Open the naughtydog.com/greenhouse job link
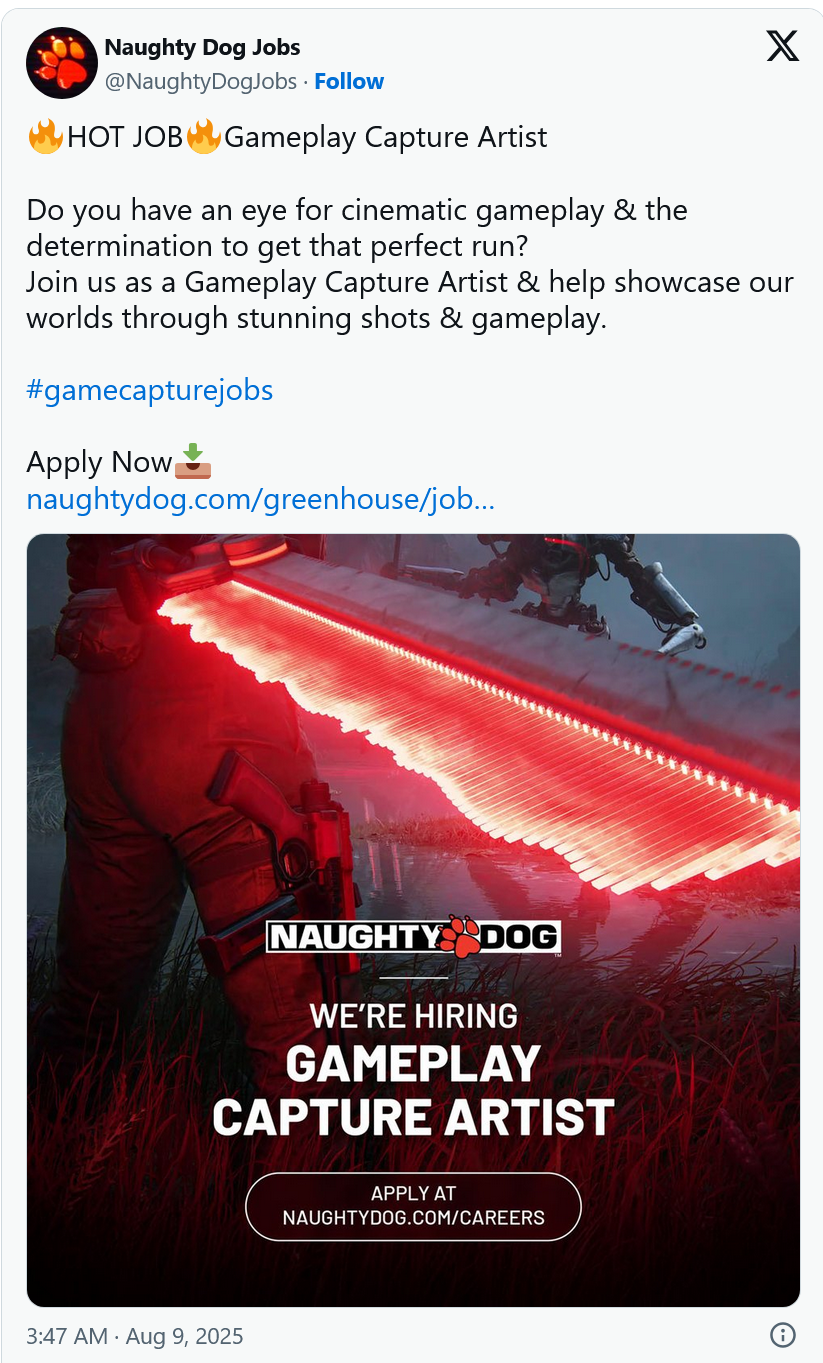 (261, 499)
